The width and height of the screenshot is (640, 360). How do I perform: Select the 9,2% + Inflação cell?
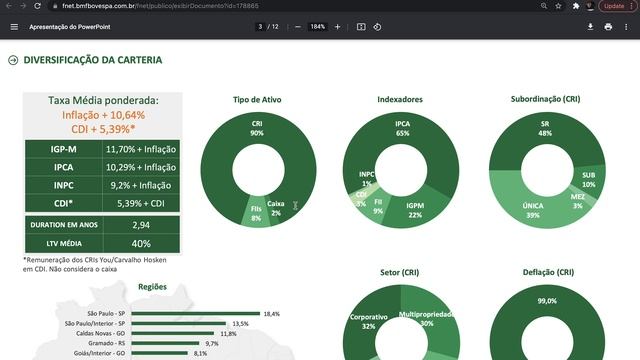tap(141, 185)
